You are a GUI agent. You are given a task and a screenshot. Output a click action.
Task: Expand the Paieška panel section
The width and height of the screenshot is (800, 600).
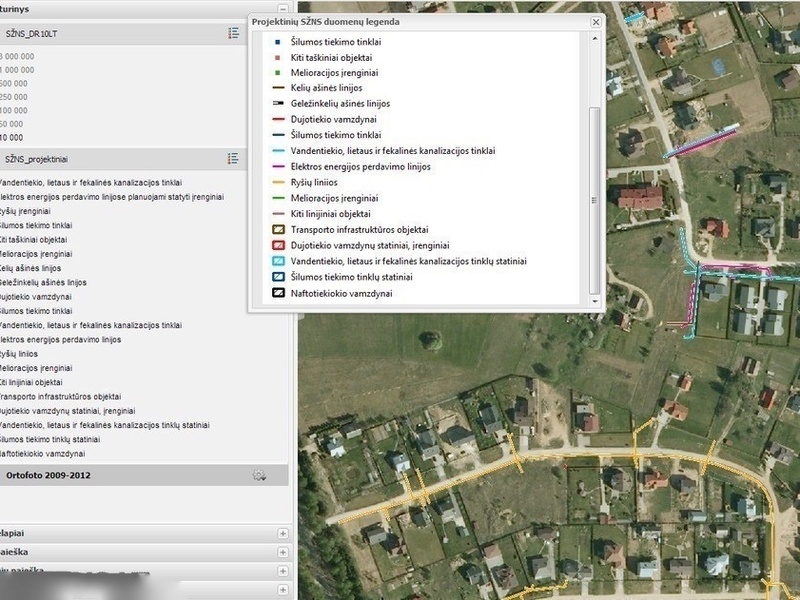tap(283, 552)
